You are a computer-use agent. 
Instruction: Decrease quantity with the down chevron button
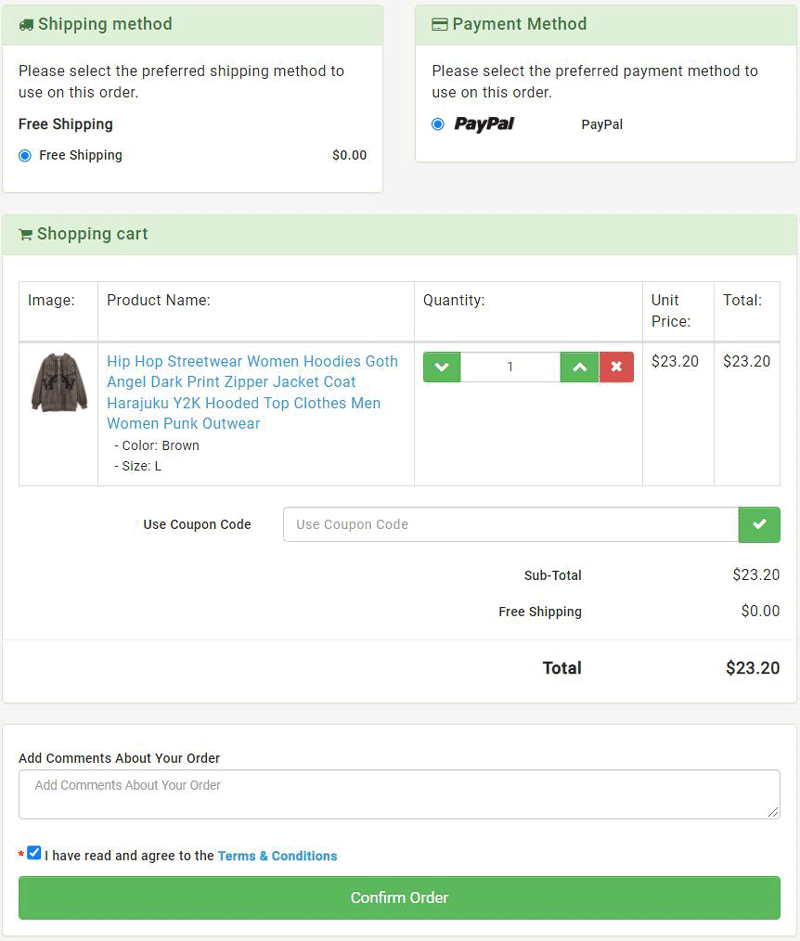tap(442, 367)
